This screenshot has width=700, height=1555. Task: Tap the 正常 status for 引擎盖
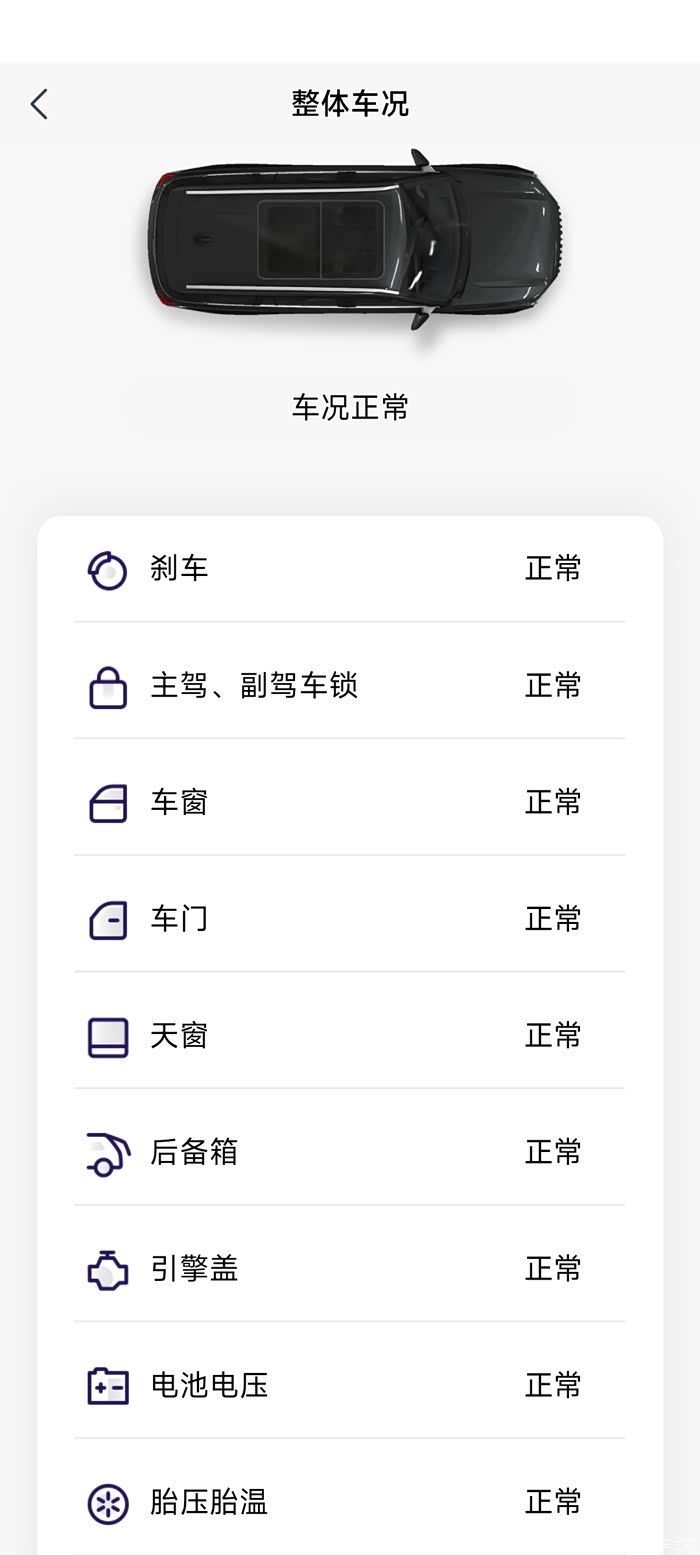(553, 1269)
